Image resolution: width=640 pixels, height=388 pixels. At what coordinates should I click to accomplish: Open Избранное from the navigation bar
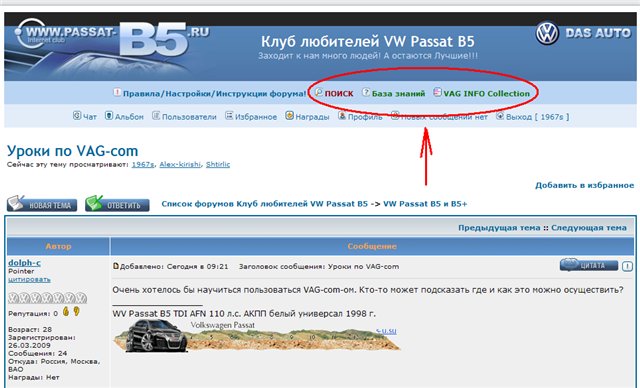[x=256, y=117]
